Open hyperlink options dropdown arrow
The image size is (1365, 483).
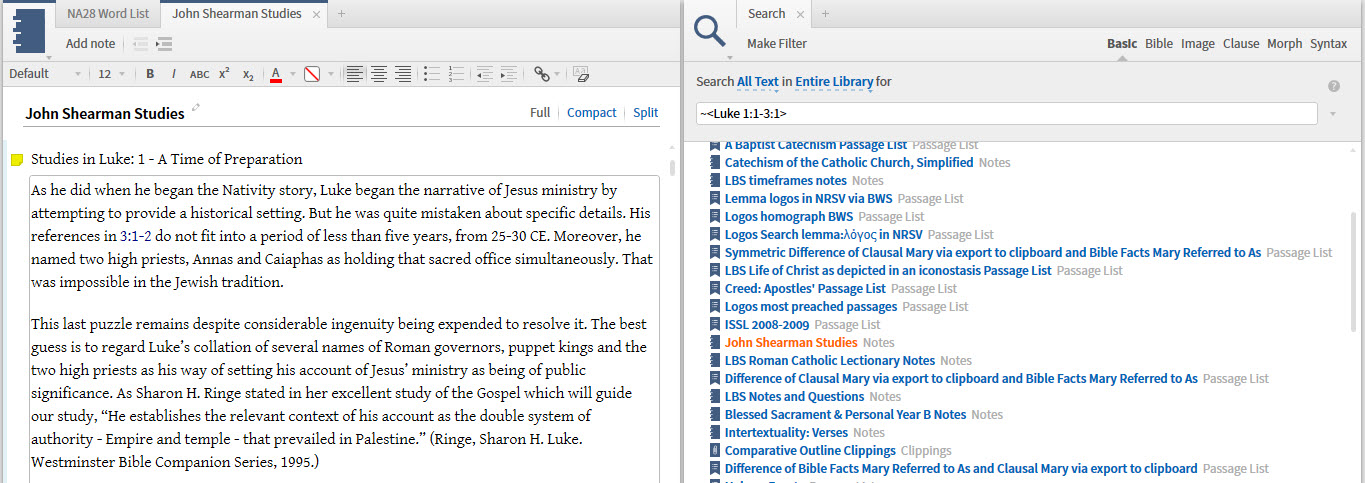(x=559, y=74)
